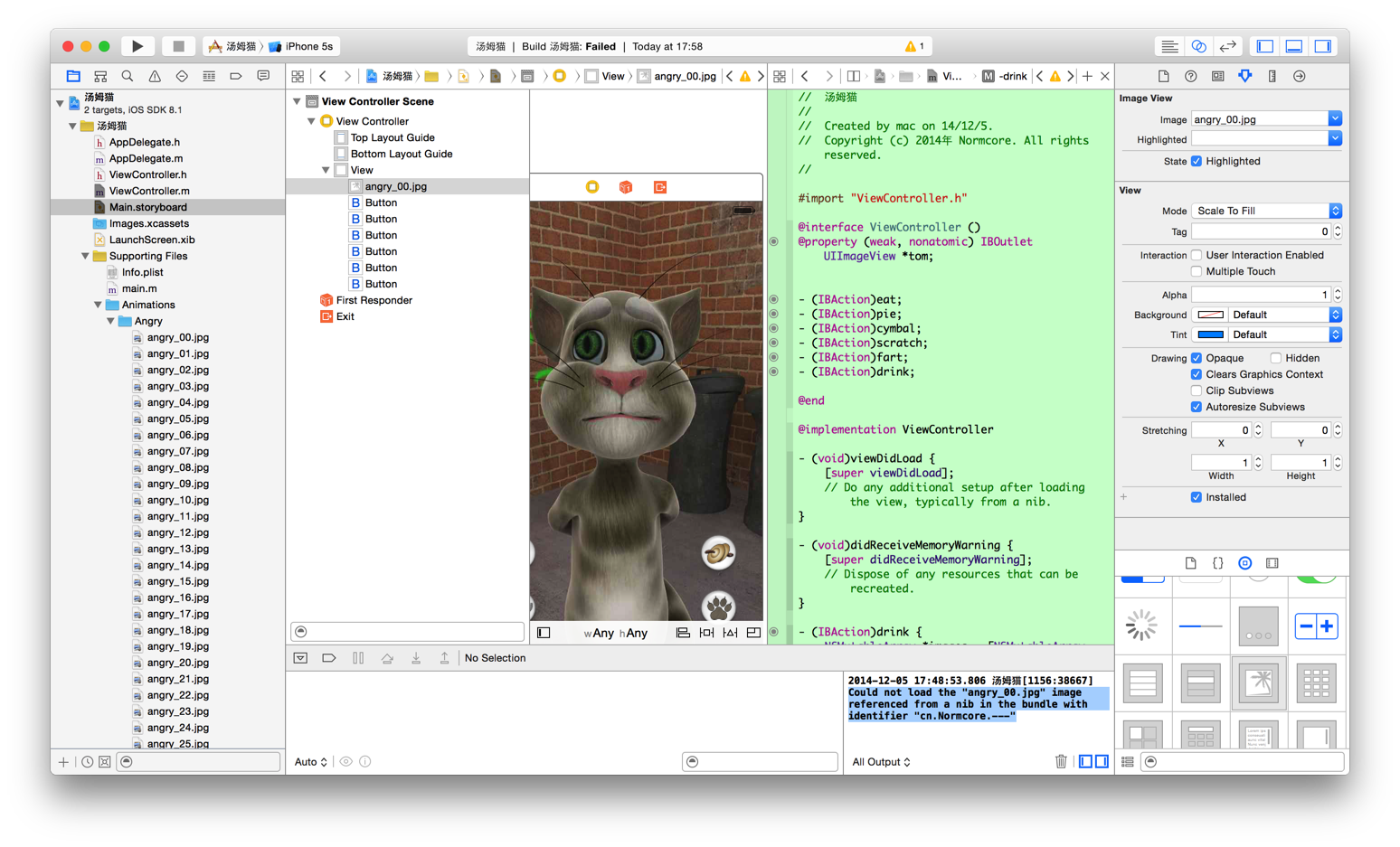Click the yellow View Controller icon in the scene dock
Screen dimensions: 1400x847
592,187
